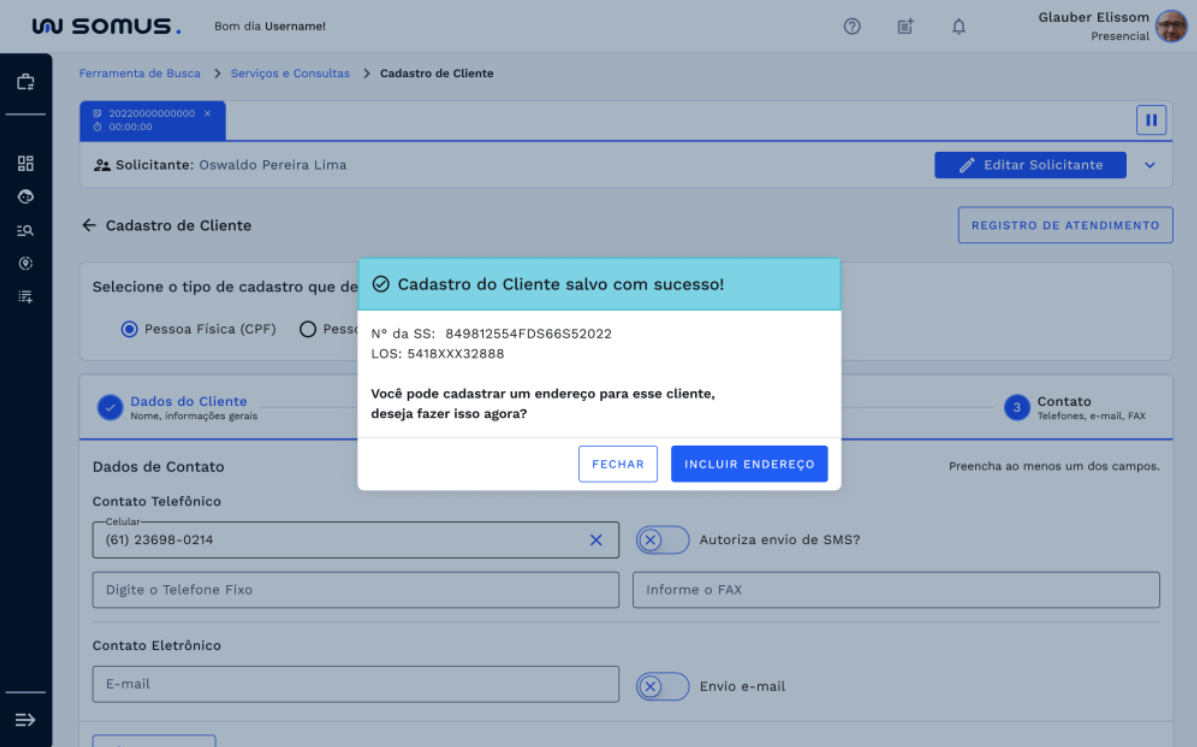Open Serviços e Consultas breadcrumb

(x=290, y=73)
